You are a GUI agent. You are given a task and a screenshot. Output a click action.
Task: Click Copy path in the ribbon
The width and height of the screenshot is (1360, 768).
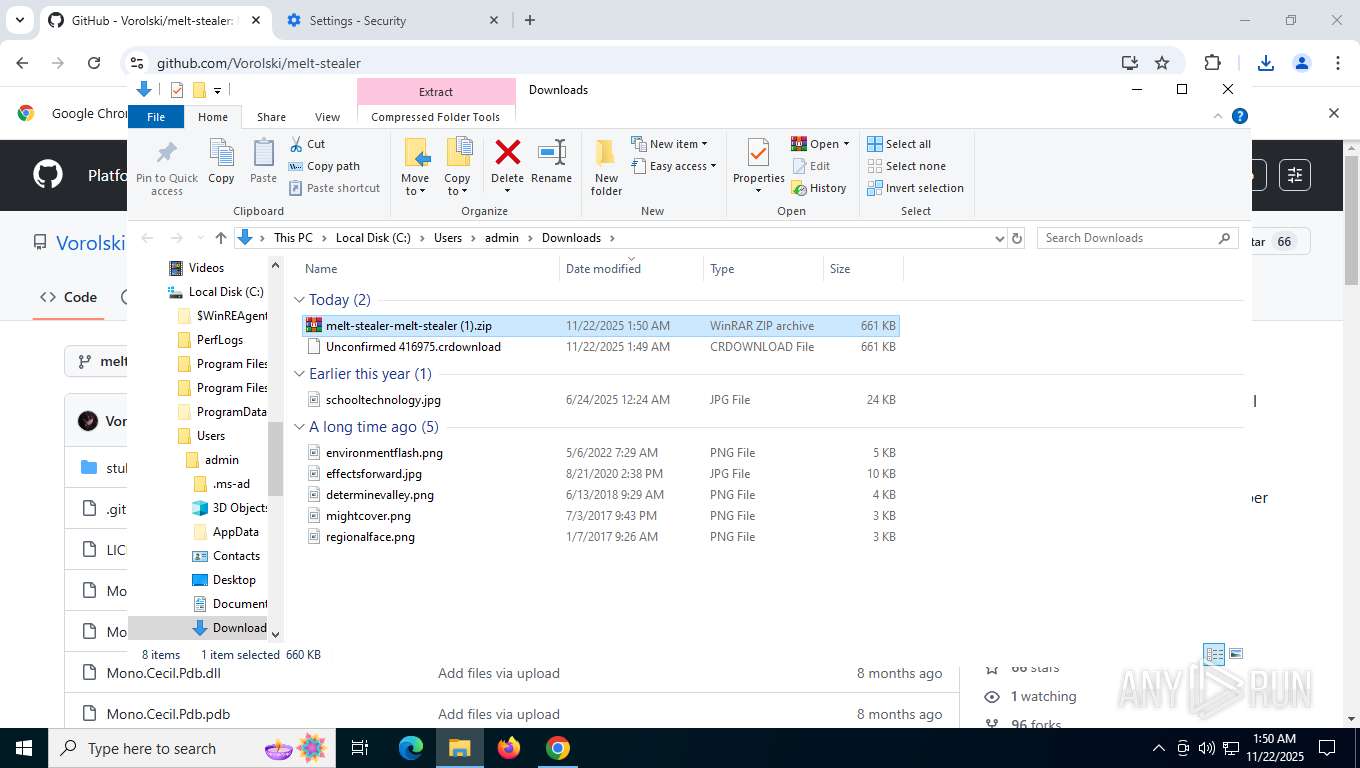324,166
